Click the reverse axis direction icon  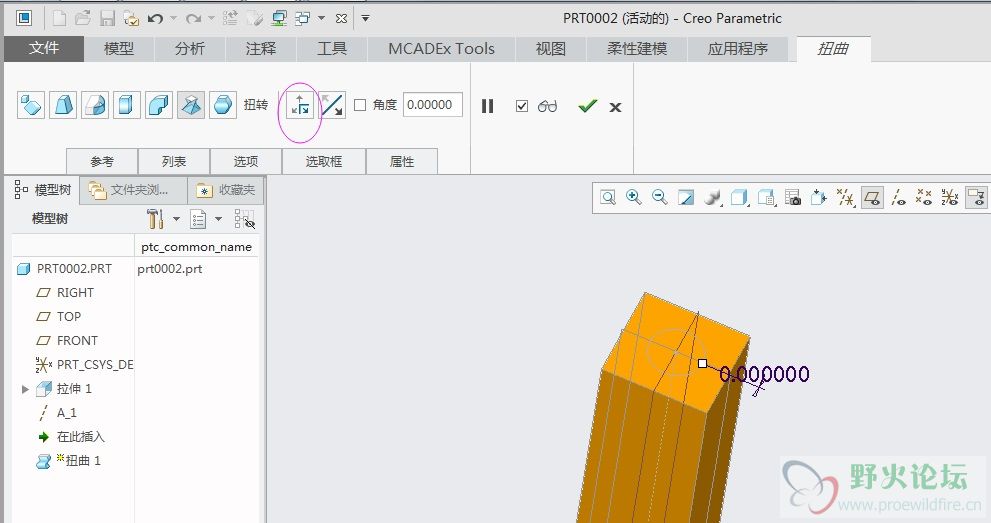(332, 105)
